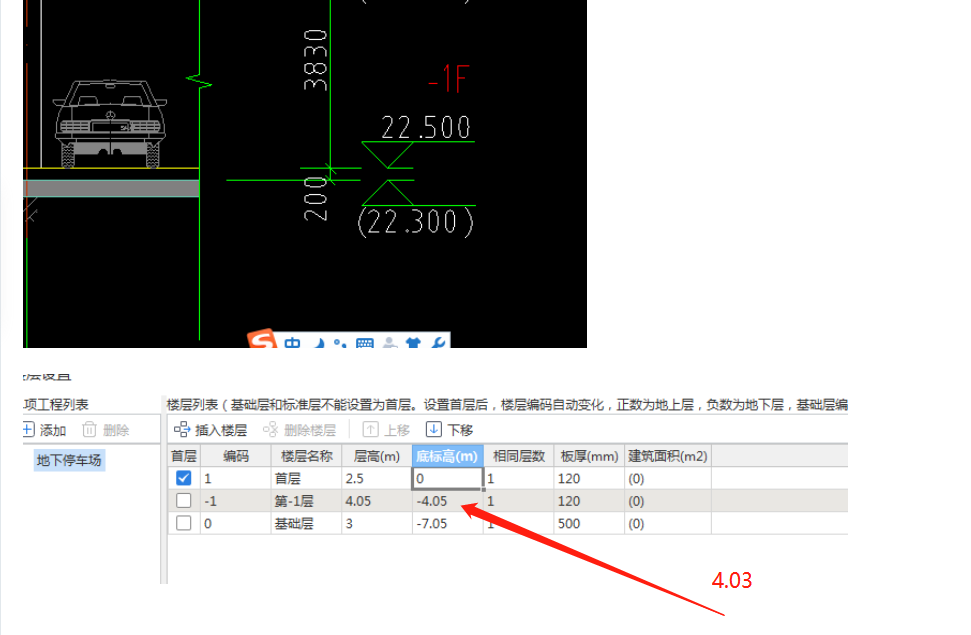Open the Sogou soft keyboard icon

pos(365,343)
